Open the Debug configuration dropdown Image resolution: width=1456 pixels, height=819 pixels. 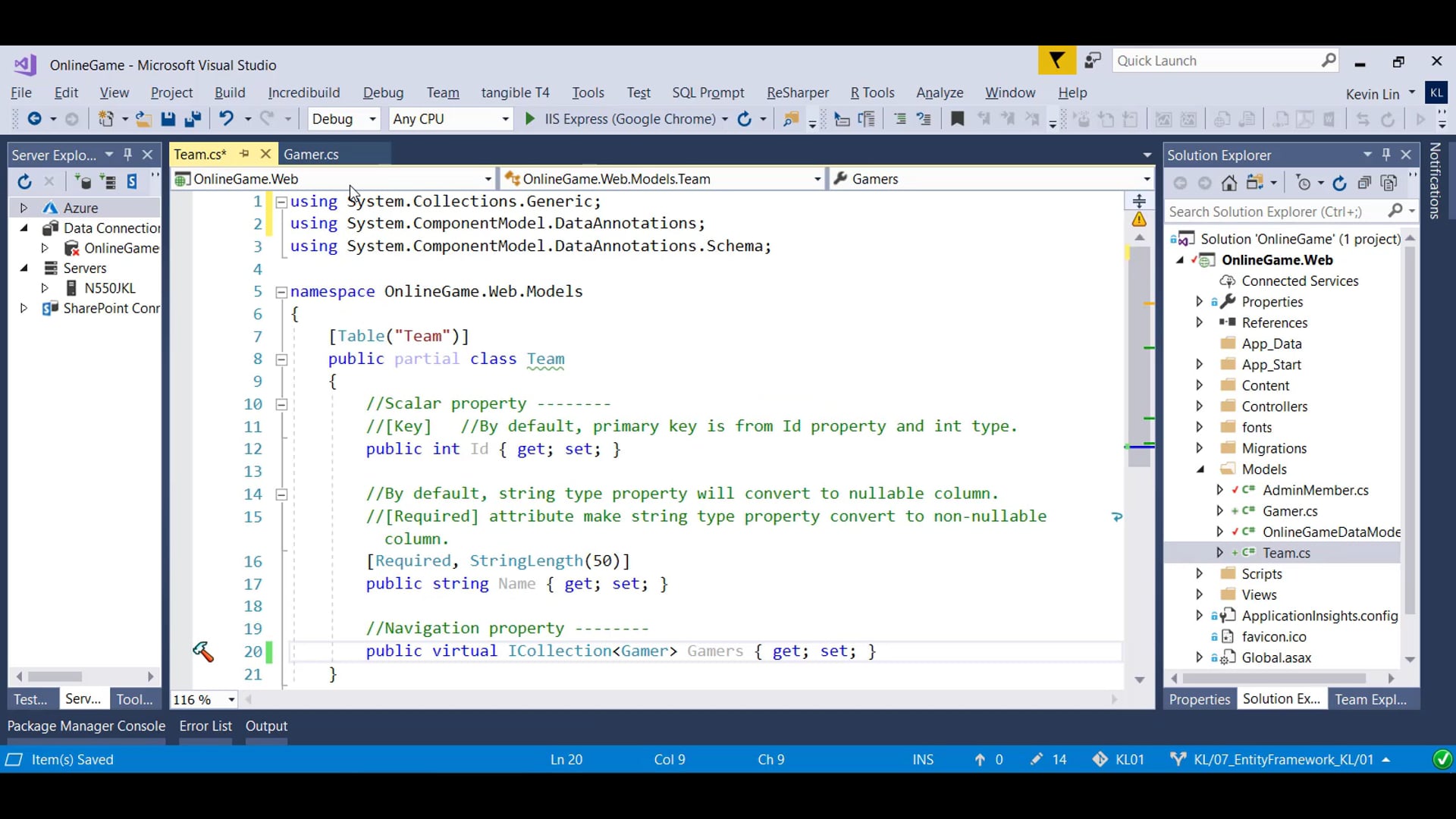(372, 119)
